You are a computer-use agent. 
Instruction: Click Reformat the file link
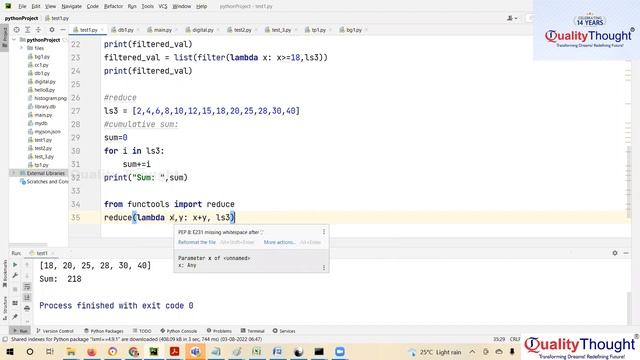pyautogui.click(x=197, y=242)
